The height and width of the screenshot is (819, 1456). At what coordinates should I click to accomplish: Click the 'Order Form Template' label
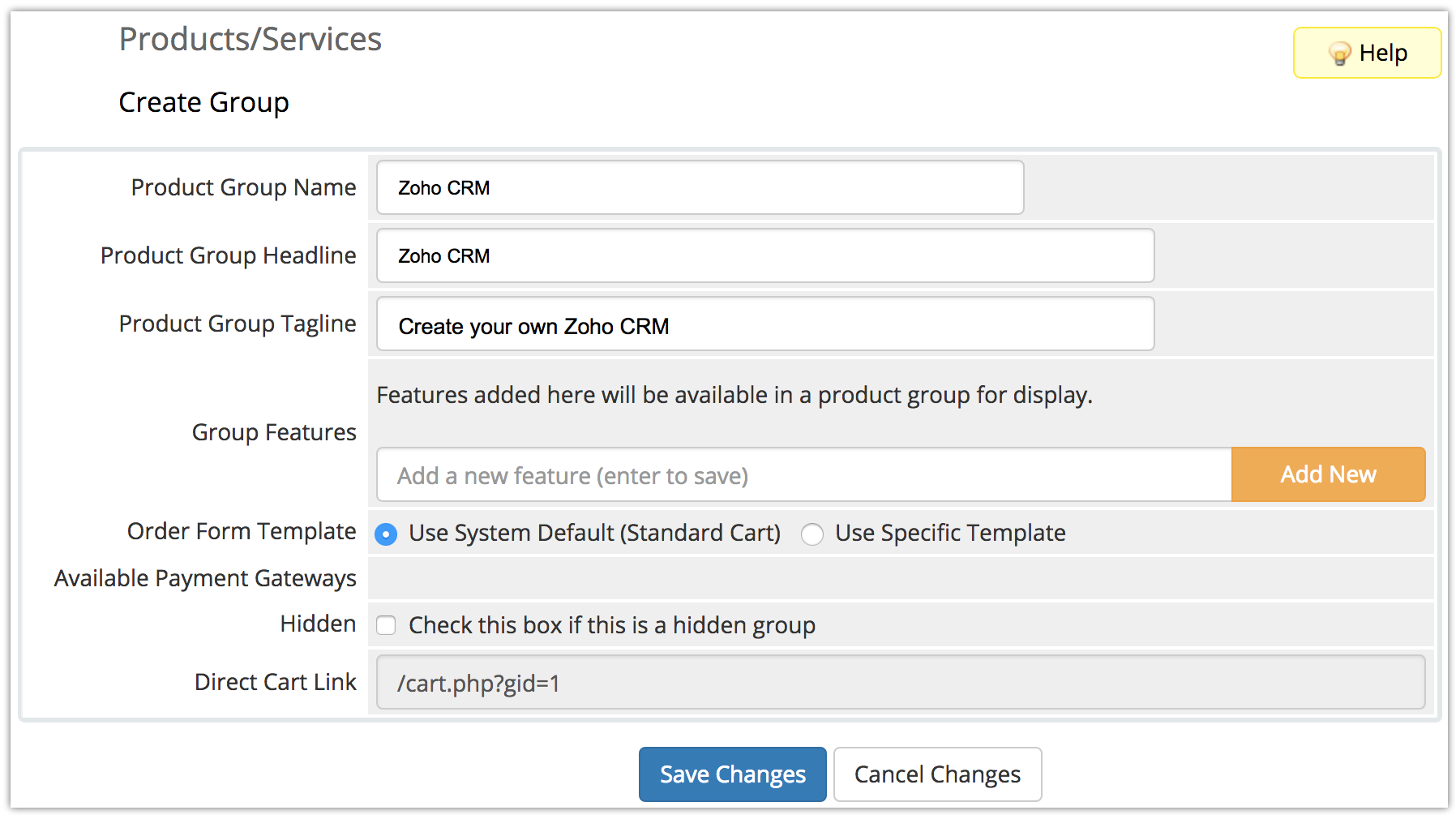pos(242,531)
